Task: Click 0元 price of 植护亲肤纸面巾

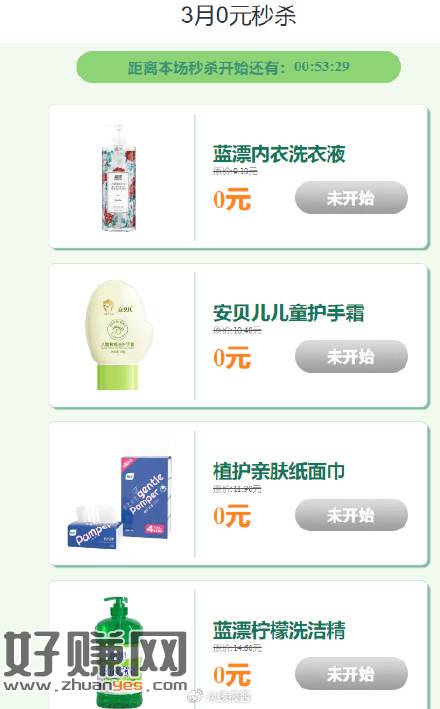Action: point(232,516)
